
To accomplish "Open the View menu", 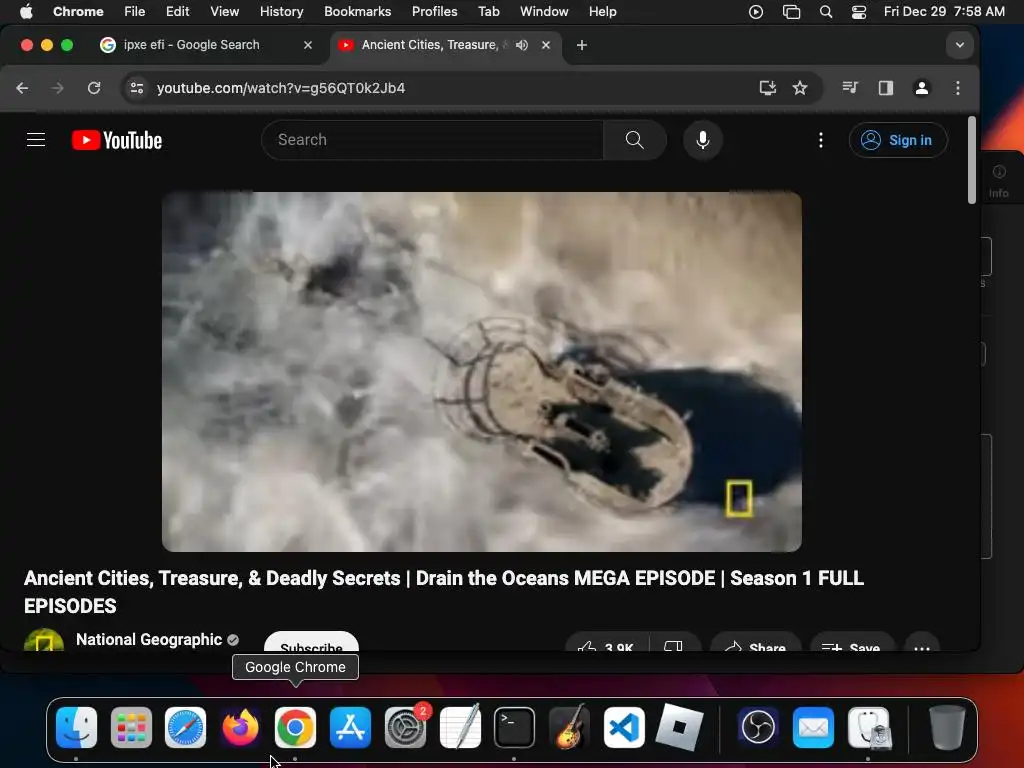I will (224, 11).
